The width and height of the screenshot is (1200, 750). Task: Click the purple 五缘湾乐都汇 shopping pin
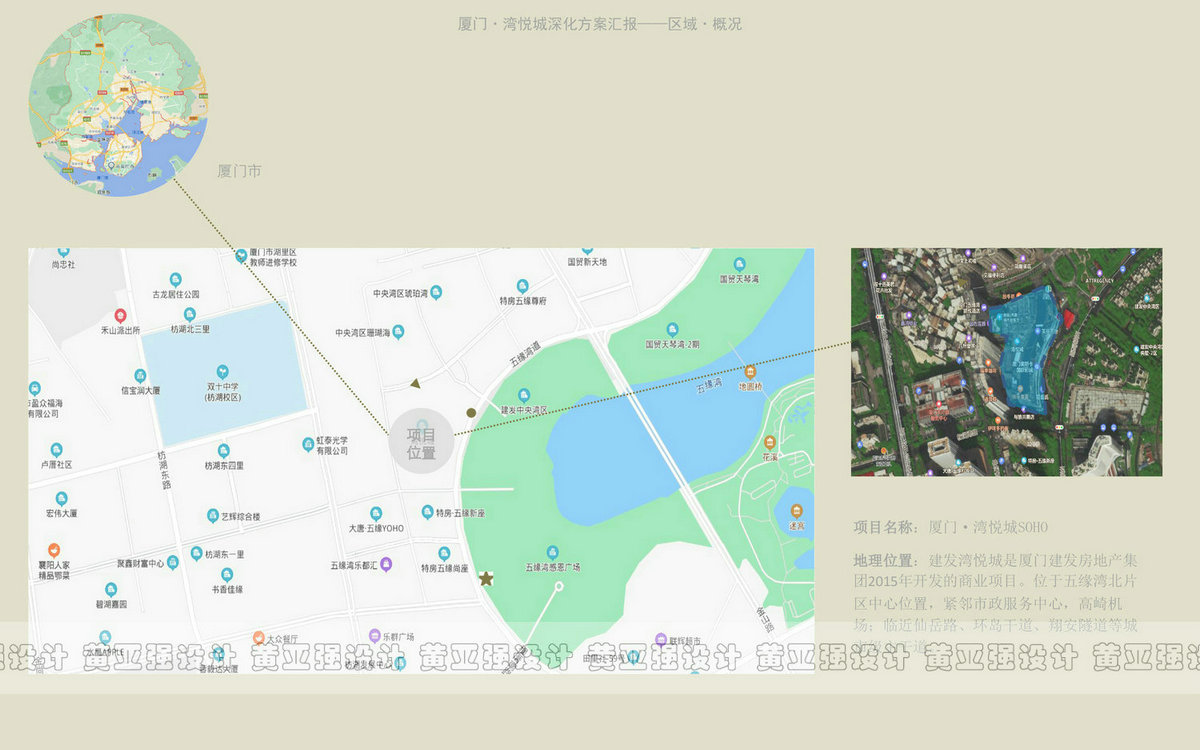(x=386, y=565)
